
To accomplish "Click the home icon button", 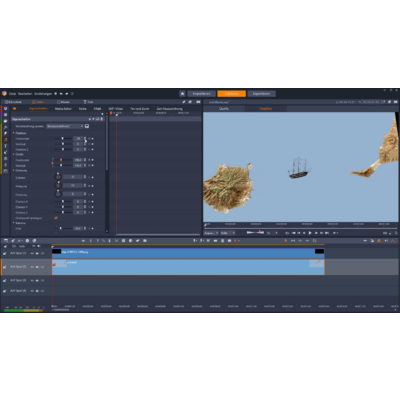I will 182,94.
